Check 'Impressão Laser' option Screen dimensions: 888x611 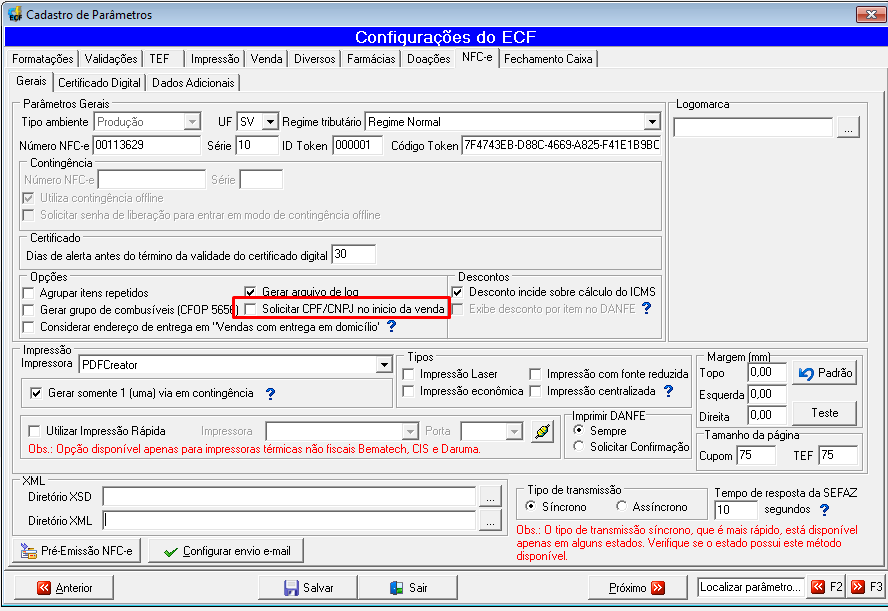[x=408, y=374]
